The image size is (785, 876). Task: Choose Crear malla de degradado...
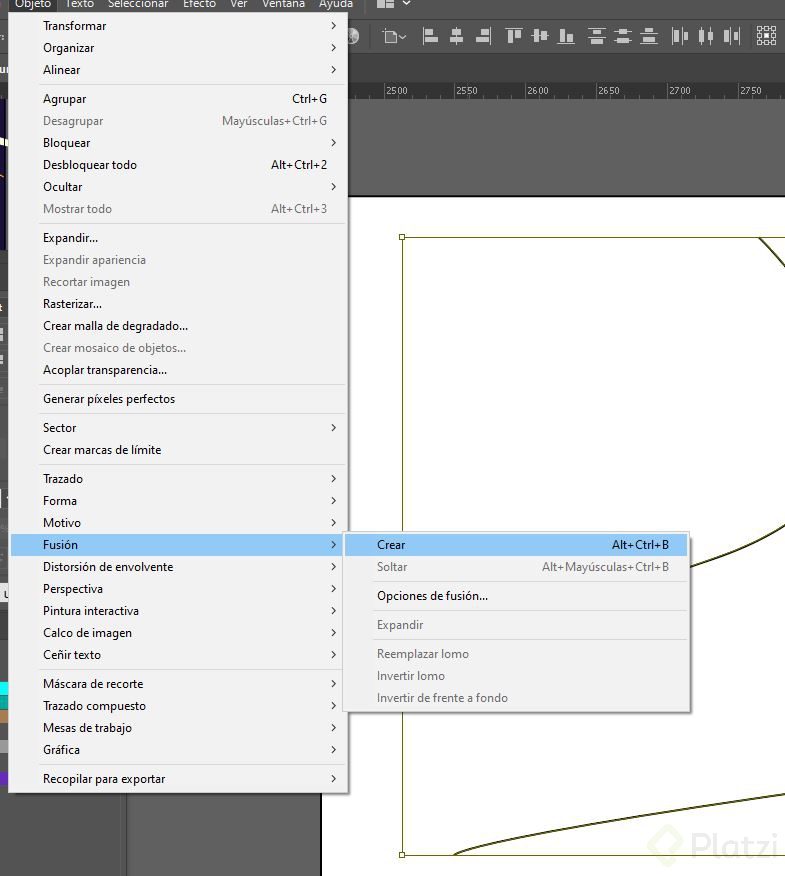pyautogui.click(x=179, y=326)
